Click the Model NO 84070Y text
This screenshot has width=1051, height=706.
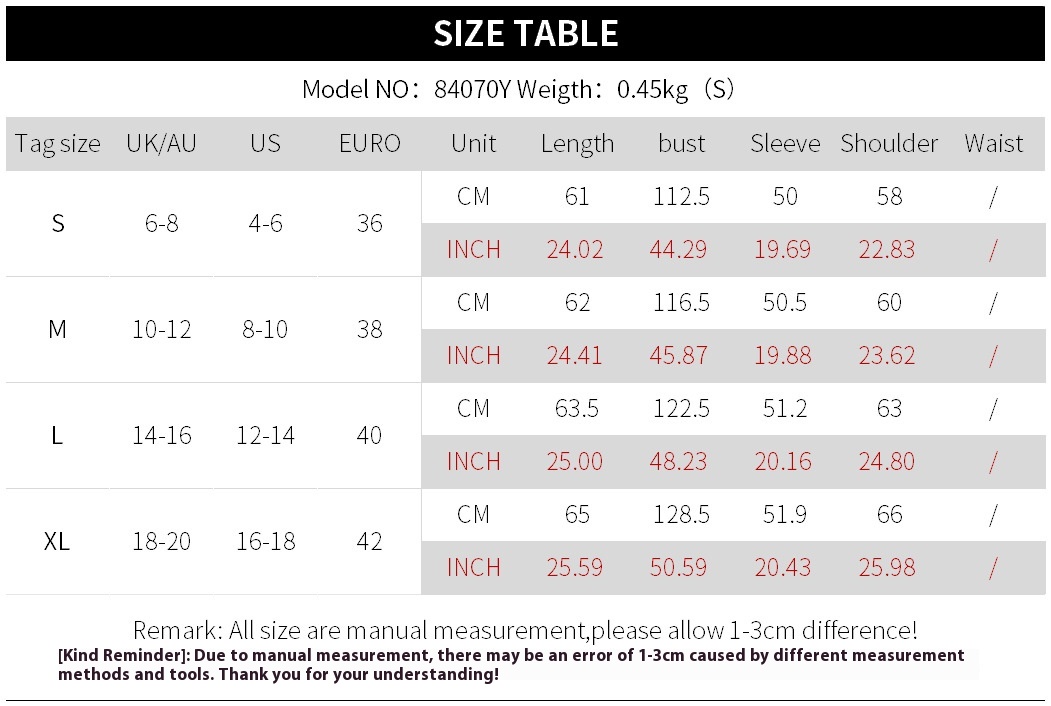(x=406, y=89)
